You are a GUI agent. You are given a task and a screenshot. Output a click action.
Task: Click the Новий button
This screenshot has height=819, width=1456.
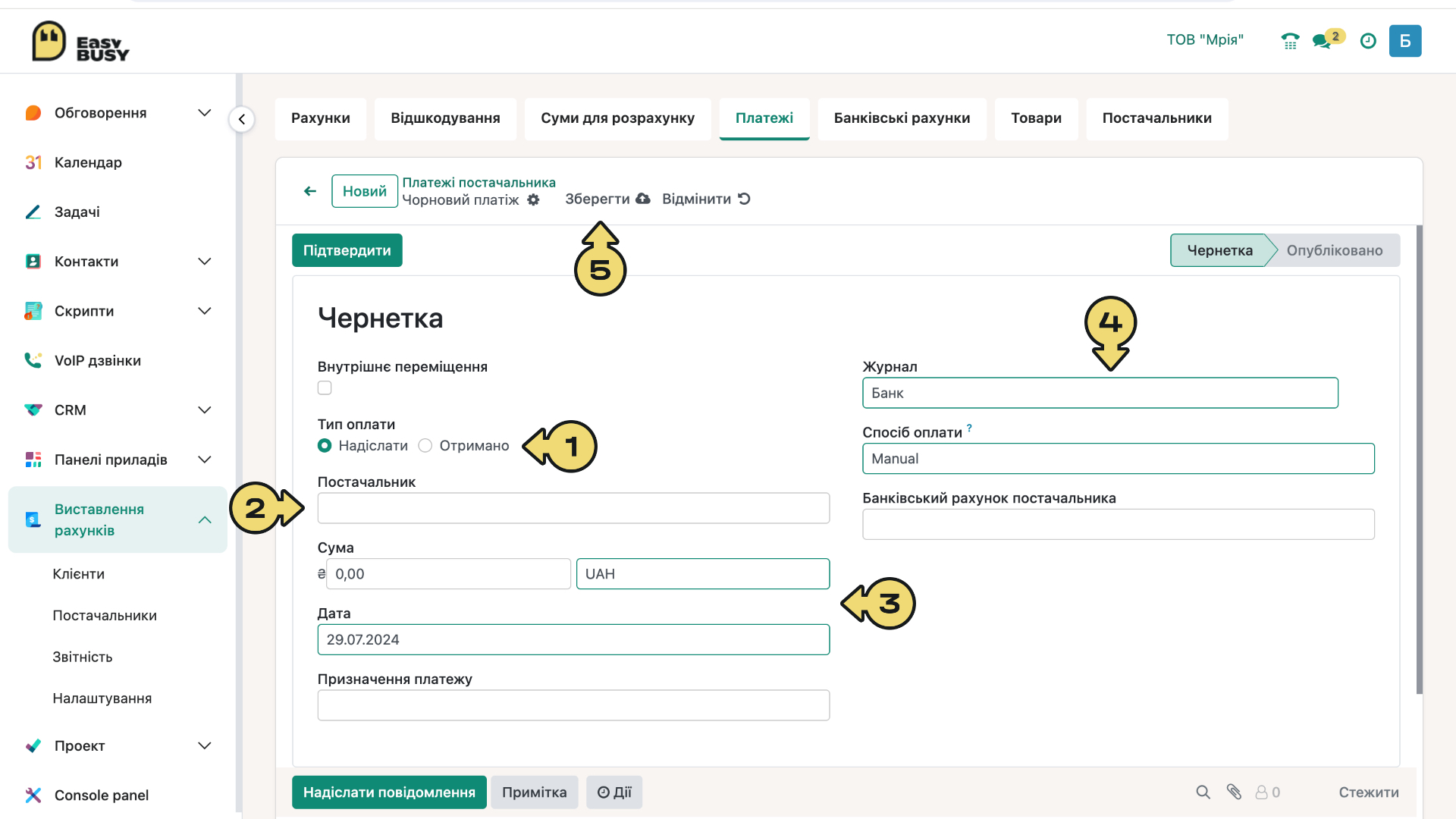click(365, 191)
